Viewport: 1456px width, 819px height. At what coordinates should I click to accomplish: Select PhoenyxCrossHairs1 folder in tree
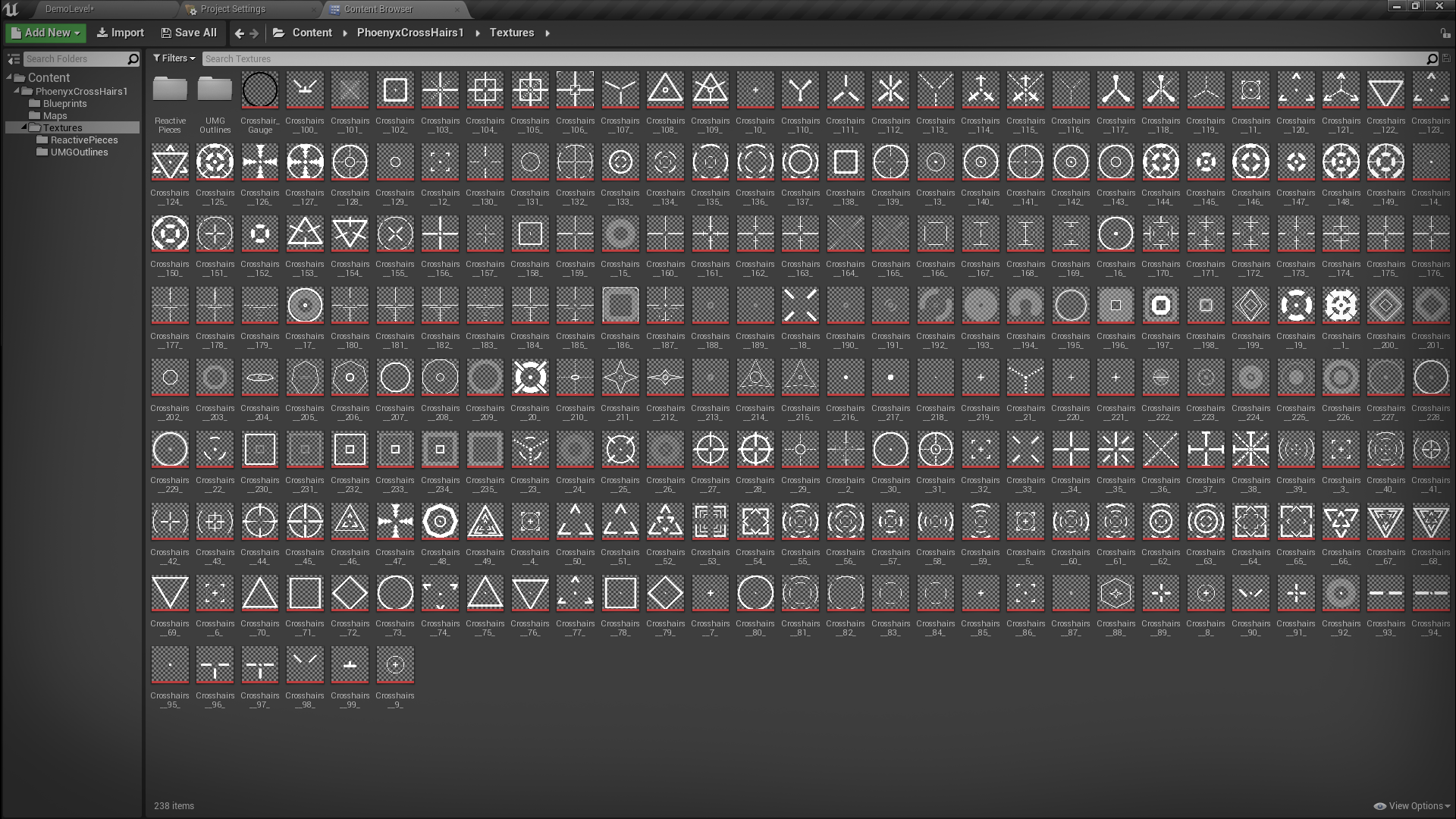click(x=81, y=91)
